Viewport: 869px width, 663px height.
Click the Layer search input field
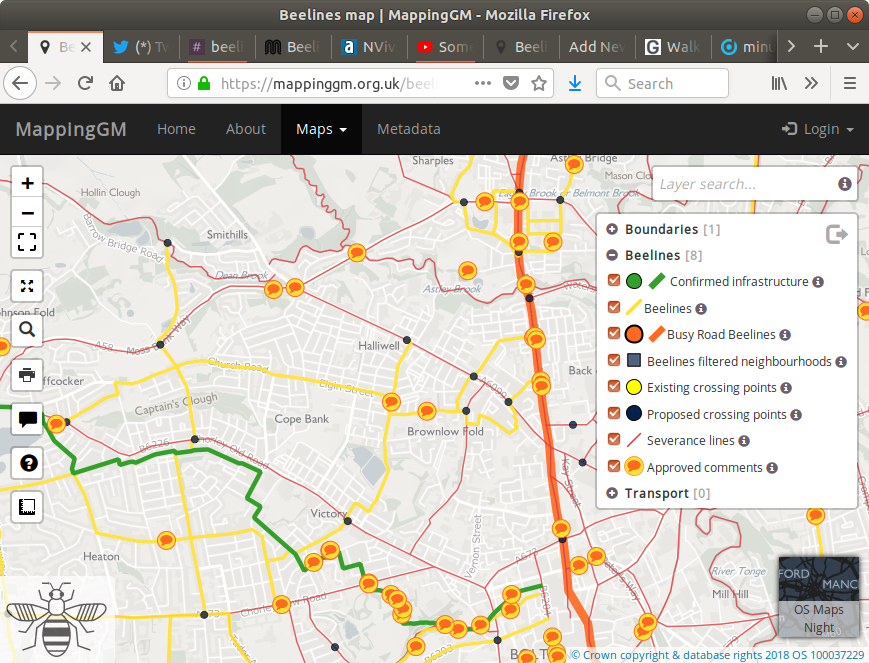pos(745,184)
